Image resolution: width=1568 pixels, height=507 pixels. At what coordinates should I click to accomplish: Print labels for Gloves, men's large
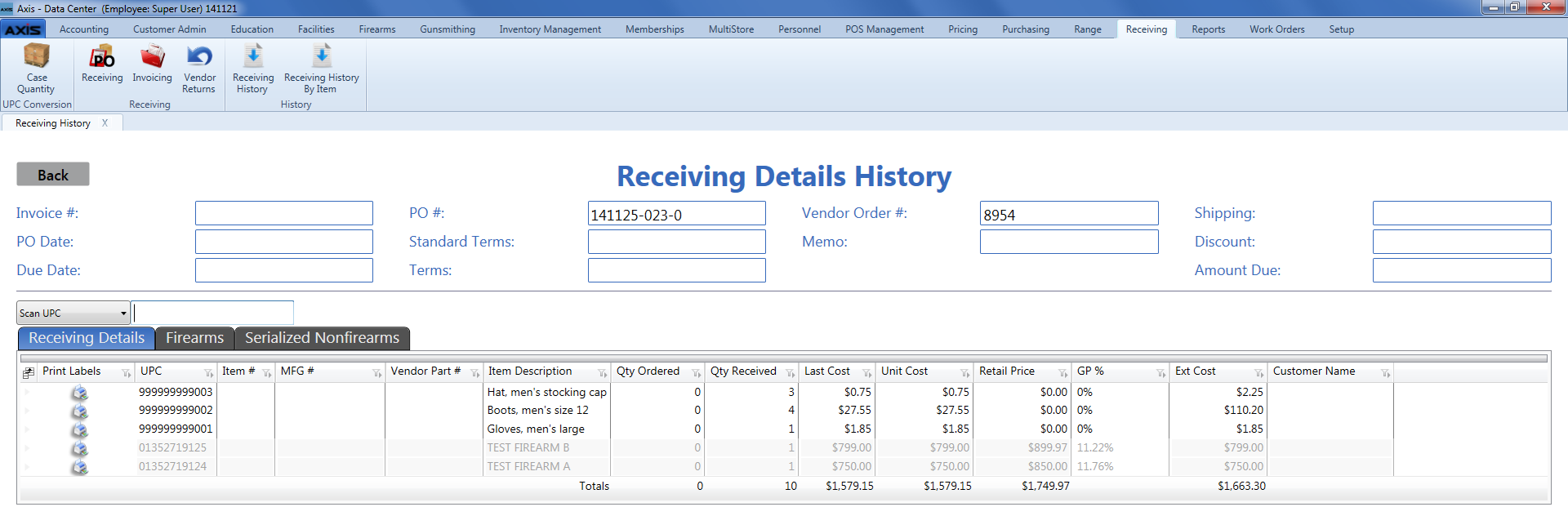click(79, 429)
